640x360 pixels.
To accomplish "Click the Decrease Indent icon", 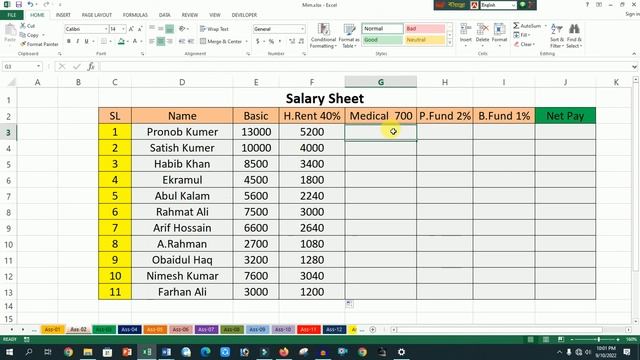I will click(182, 41).
